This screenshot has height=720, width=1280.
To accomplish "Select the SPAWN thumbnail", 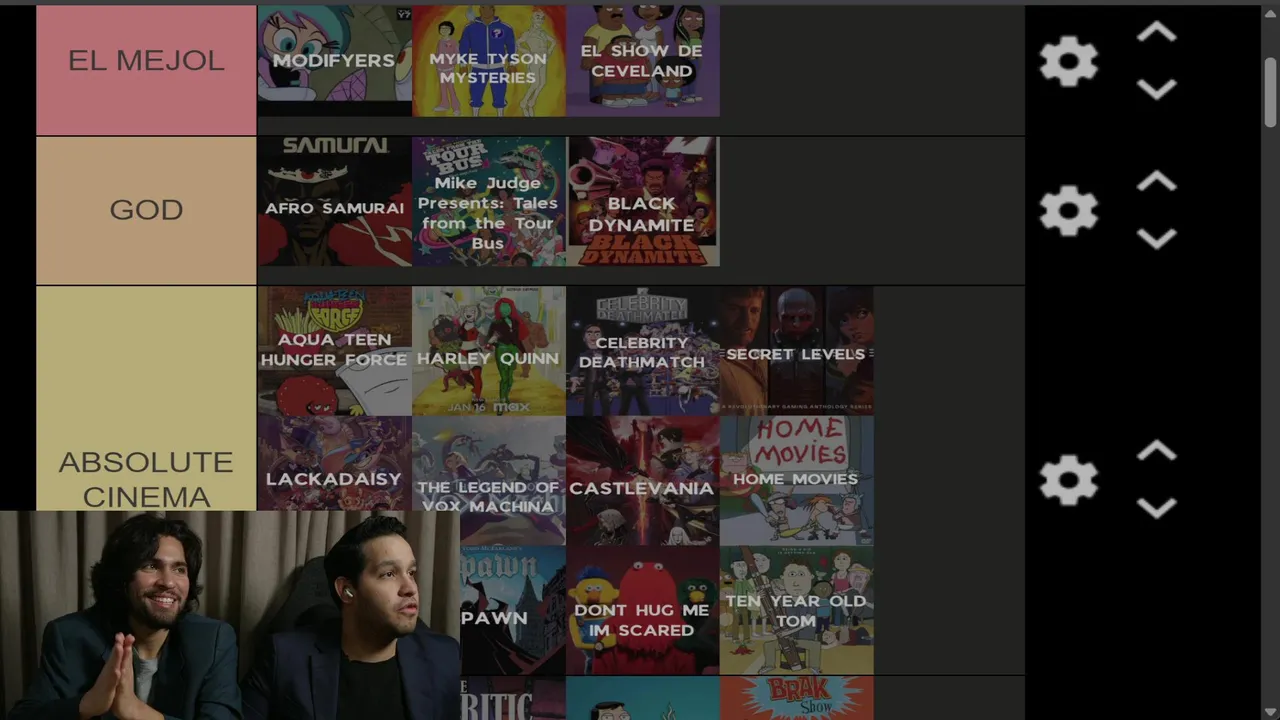I will tap(513, 610).
